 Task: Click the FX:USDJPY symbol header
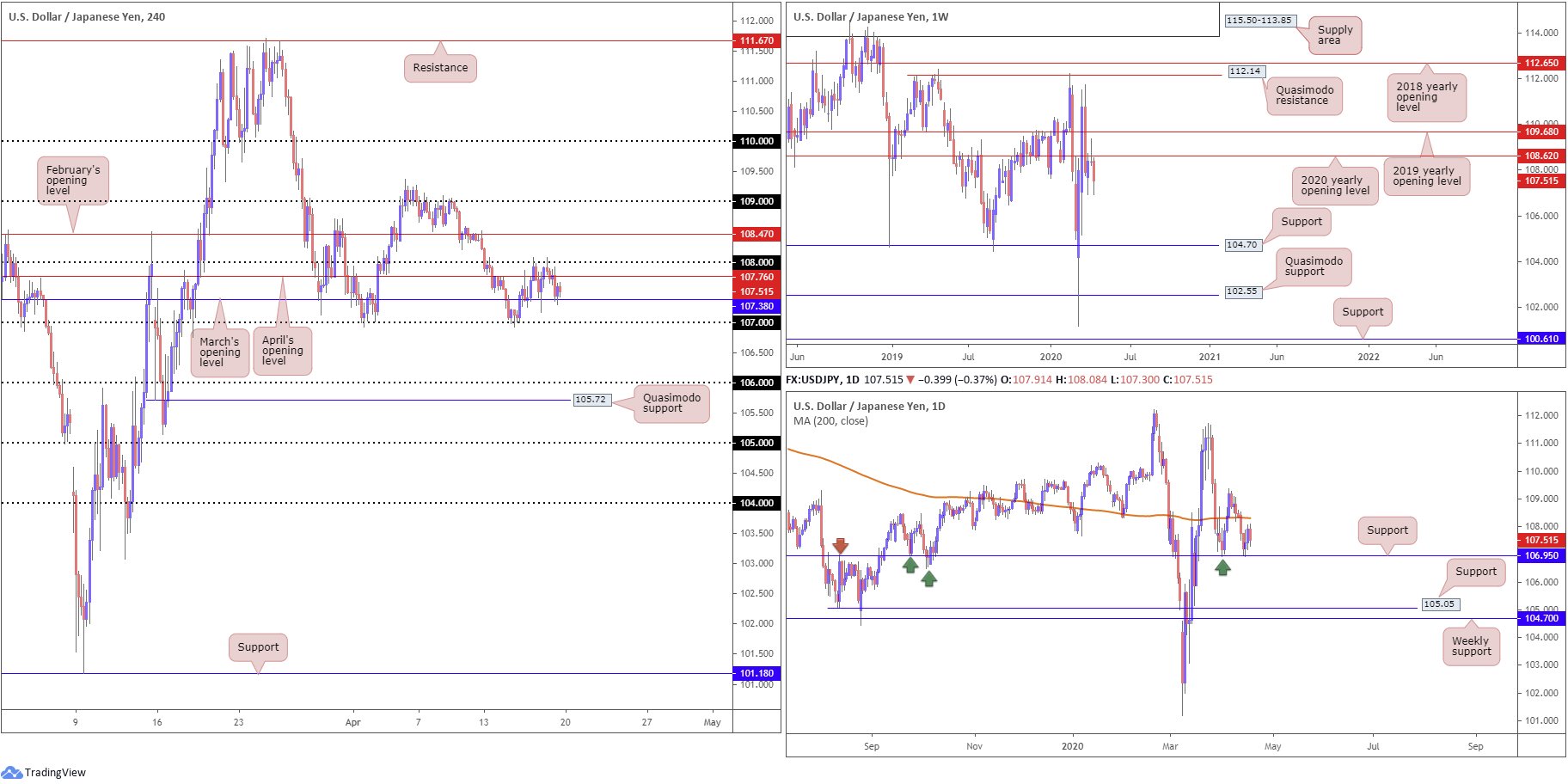[813, 379]
